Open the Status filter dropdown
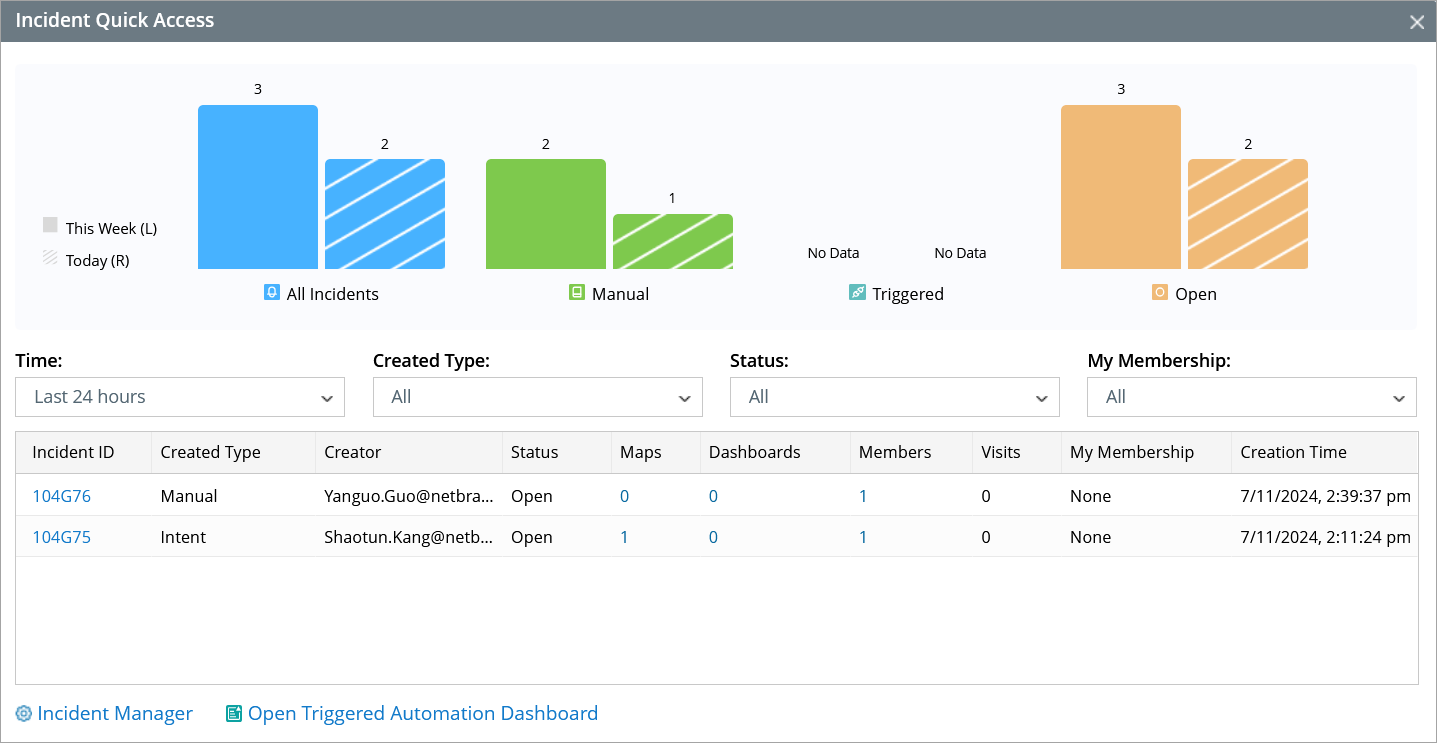This screenshot has width=1437, height=743. tap(894, 397)
